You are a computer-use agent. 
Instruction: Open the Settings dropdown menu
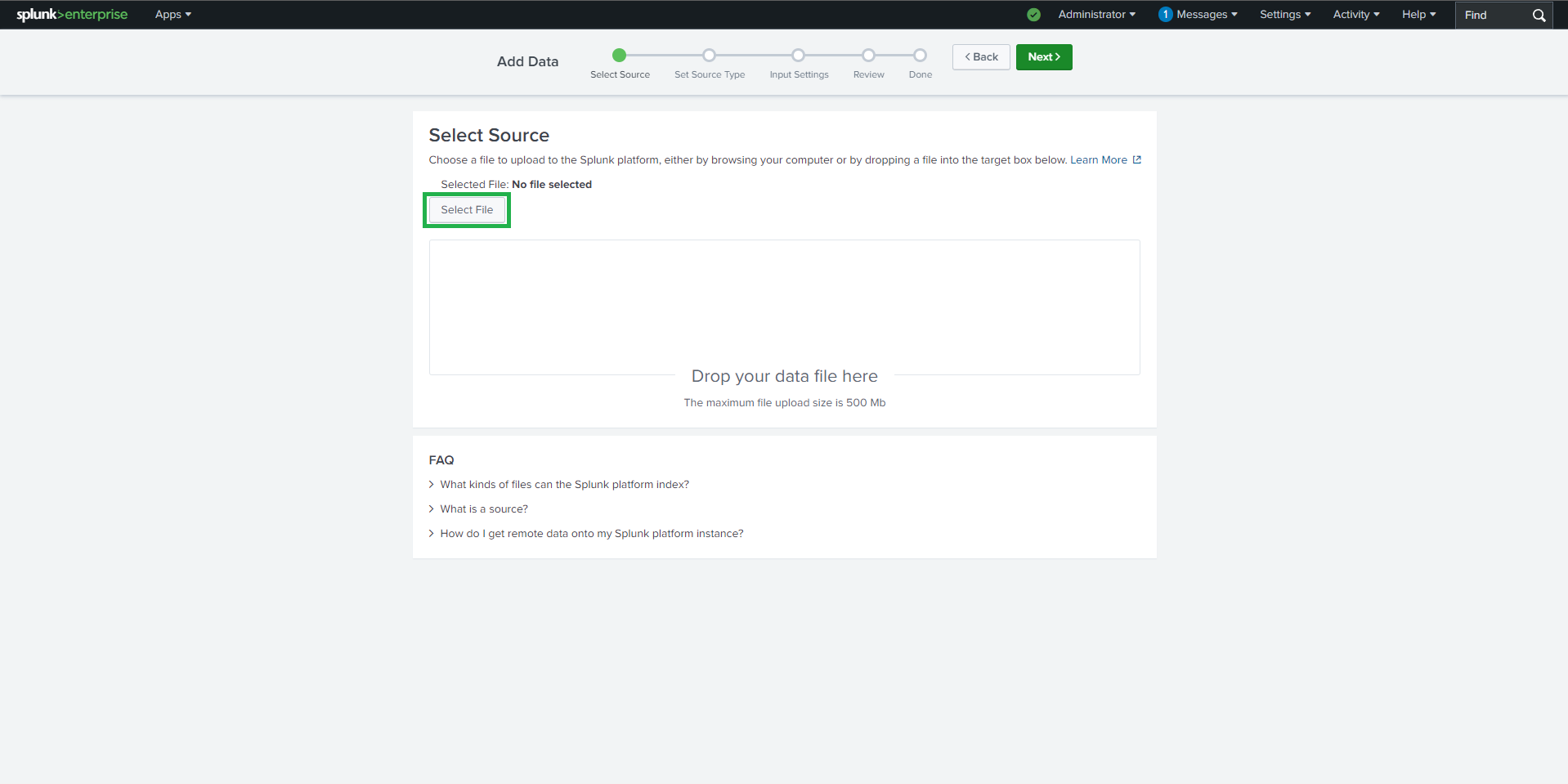(x=1284, y=15)
